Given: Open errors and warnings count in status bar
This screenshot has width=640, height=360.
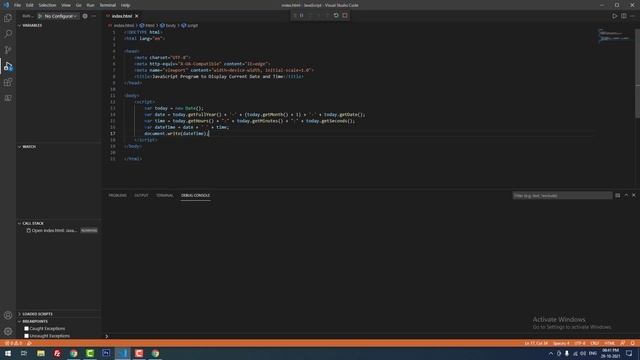Looking at the screenshot, I should (13, 343).
